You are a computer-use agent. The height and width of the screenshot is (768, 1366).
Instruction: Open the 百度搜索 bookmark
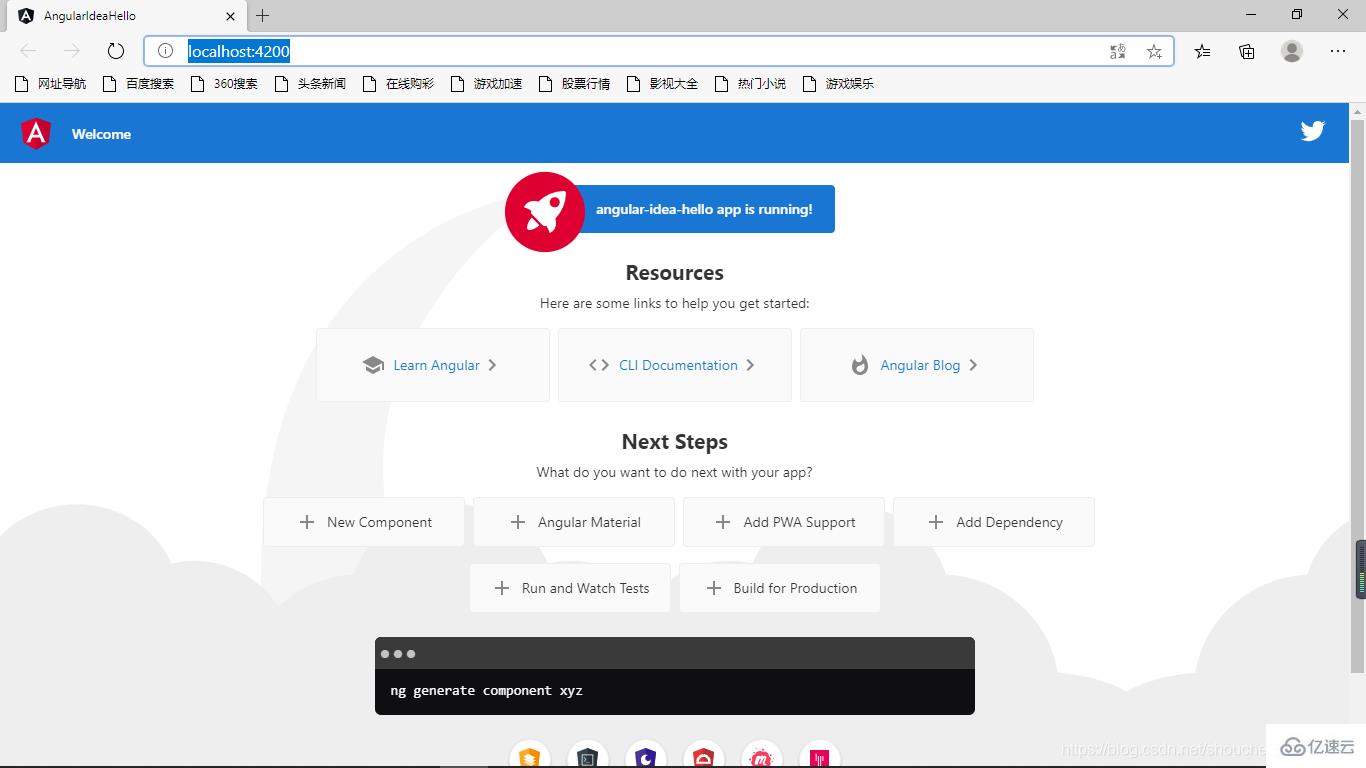(x=139, y=84)
